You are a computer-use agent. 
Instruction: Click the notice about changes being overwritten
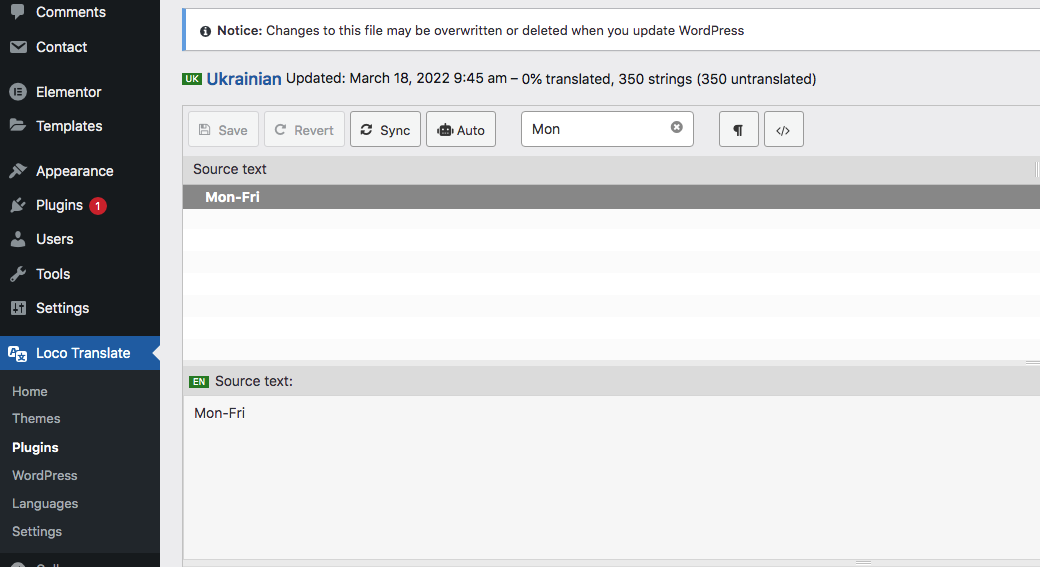click(x=480, y=31)
